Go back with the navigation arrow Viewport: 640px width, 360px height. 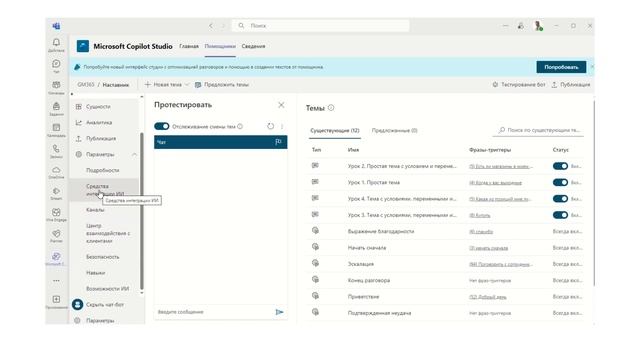211,26
